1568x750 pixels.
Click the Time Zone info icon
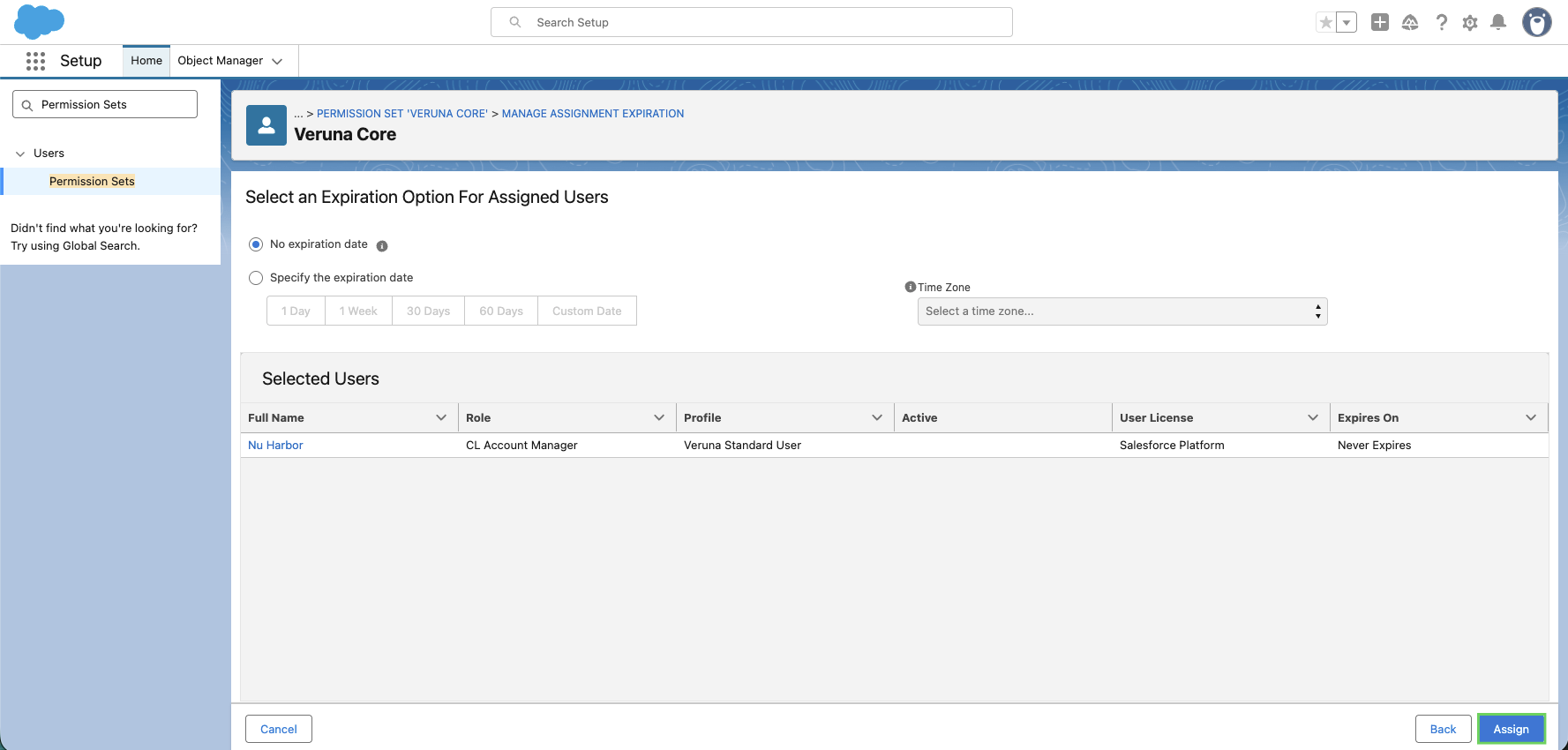(911, 287)
